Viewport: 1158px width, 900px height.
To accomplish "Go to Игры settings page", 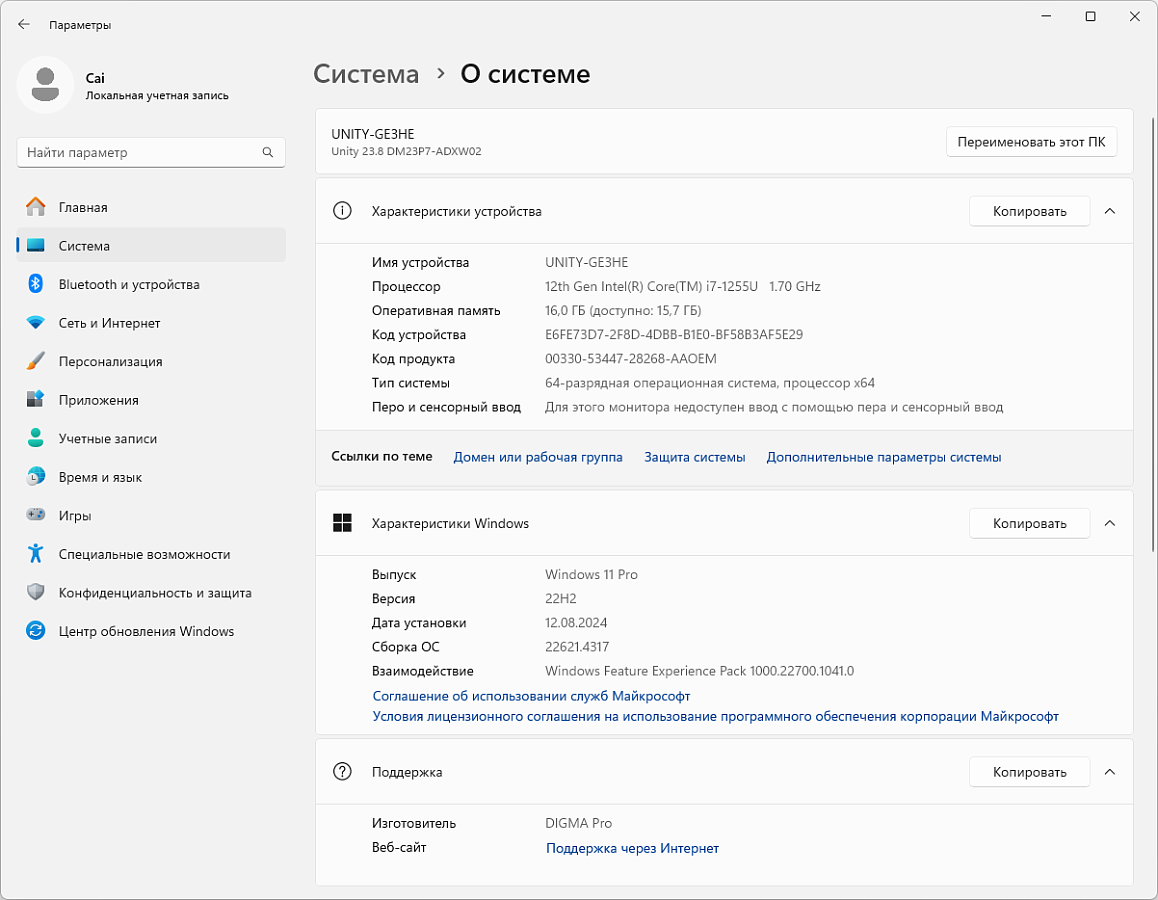I will [151, 515].
